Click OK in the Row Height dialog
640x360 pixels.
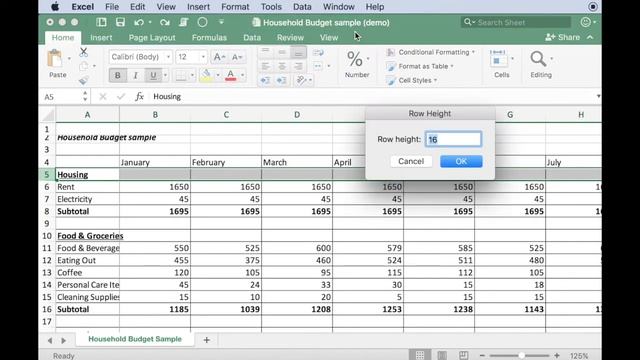[x=461, y=161]
